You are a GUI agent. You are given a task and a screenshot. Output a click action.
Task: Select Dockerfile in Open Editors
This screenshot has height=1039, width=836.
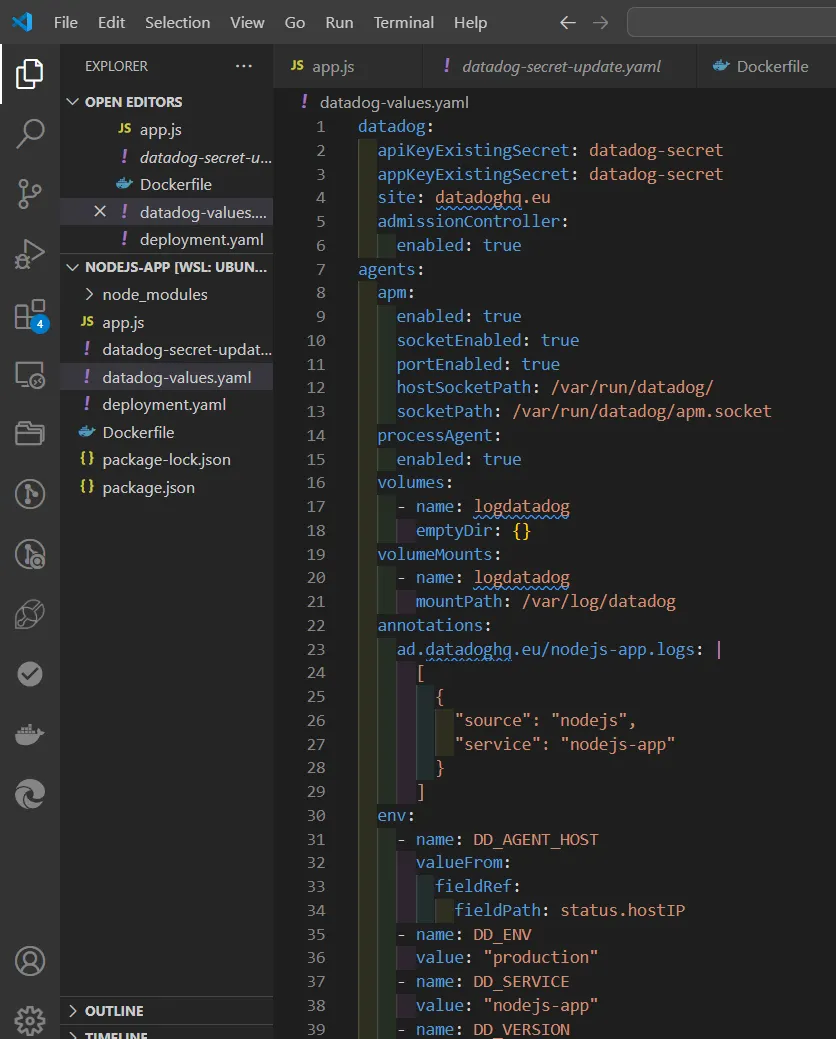pyautogui.click(x=167, y=184)
